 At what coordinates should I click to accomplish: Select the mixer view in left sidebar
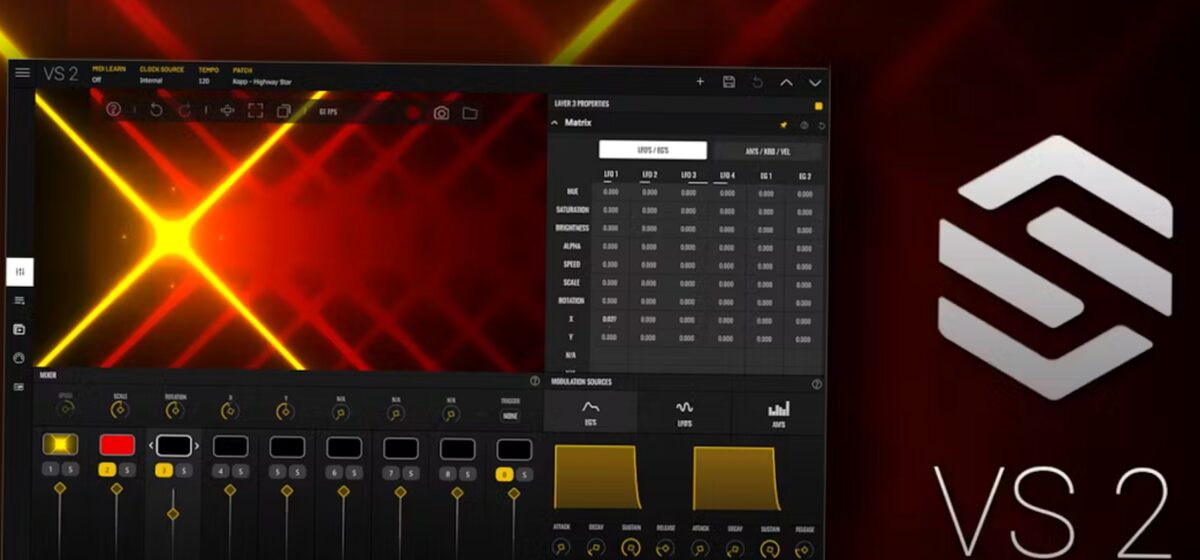[20, 272]
